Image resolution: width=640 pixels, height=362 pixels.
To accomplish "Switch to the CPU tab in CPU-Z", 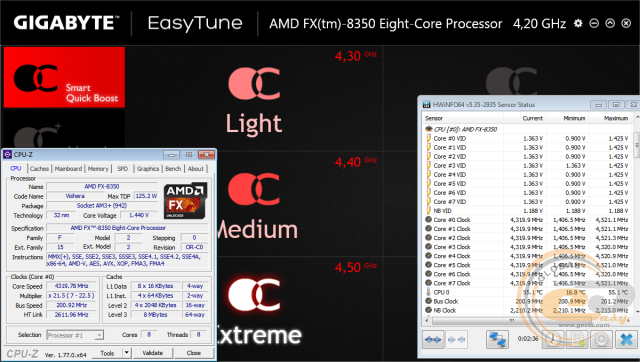I will (16, 169).
